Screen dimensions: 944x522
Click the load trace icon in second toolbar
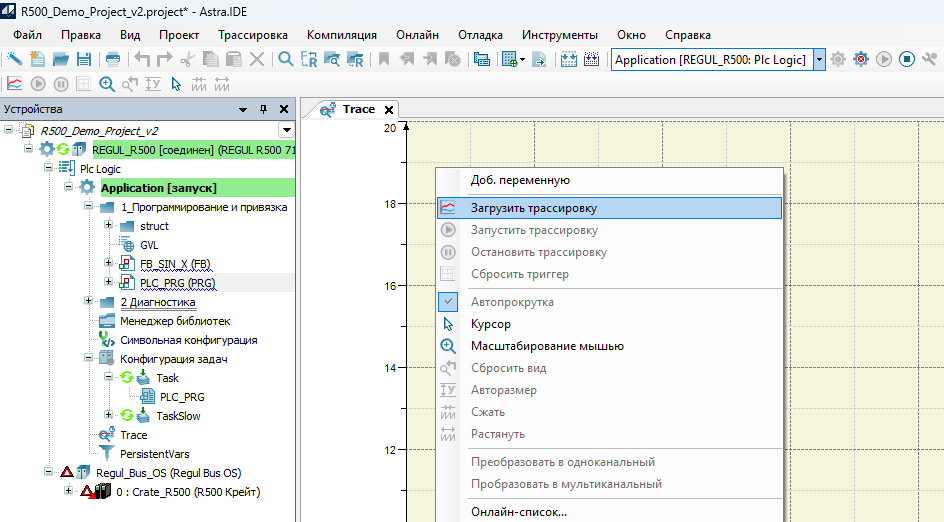point(15,84)
